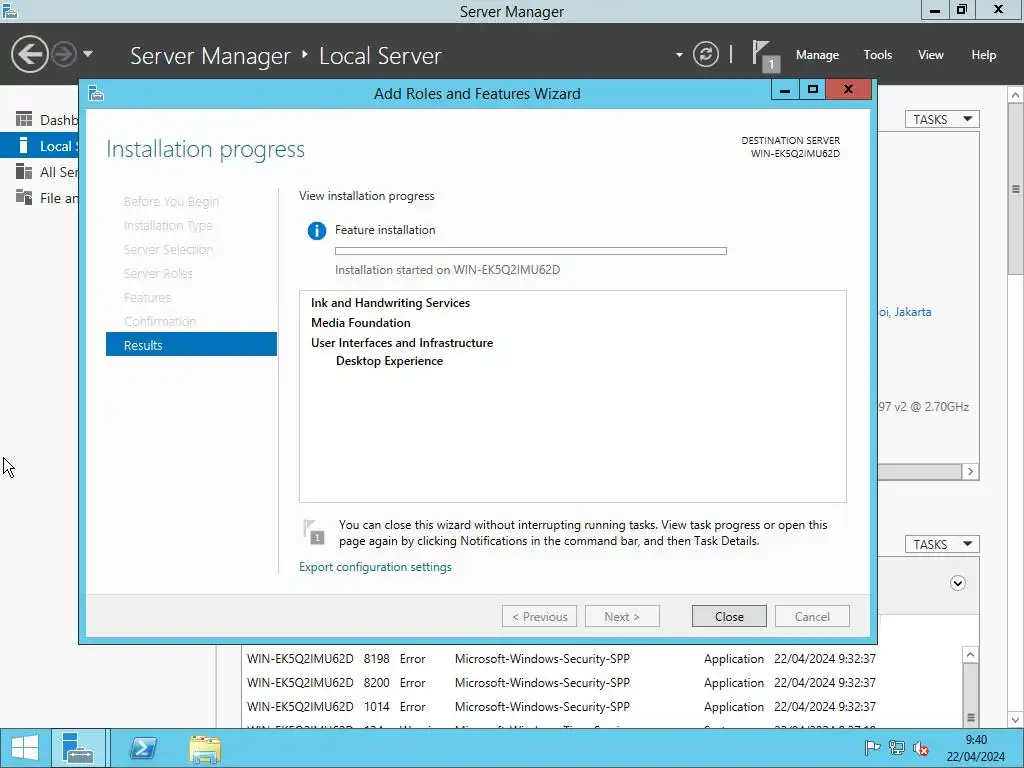Click the Close button in the wizard

pos(729,616)
